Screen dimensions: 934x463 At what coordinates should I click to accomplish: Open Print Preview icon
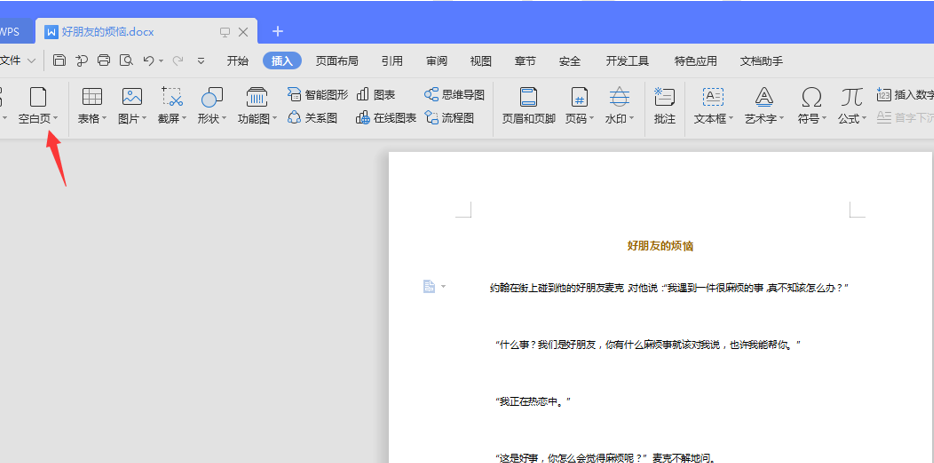click(x=126, y=60)
